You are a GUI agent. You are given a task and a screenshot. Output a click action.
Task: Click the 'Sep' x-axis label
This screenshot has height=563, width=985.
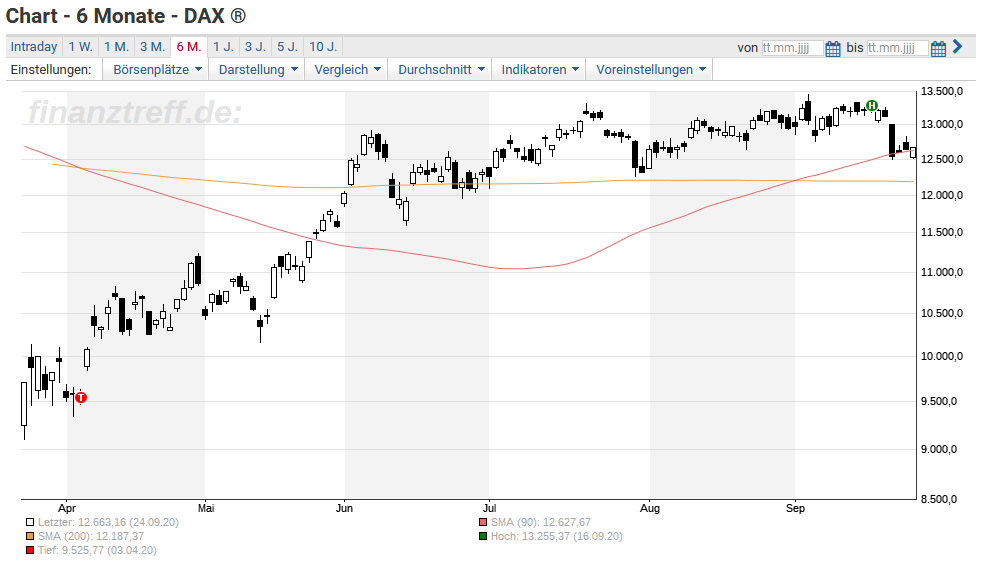[x=795, y=508]
